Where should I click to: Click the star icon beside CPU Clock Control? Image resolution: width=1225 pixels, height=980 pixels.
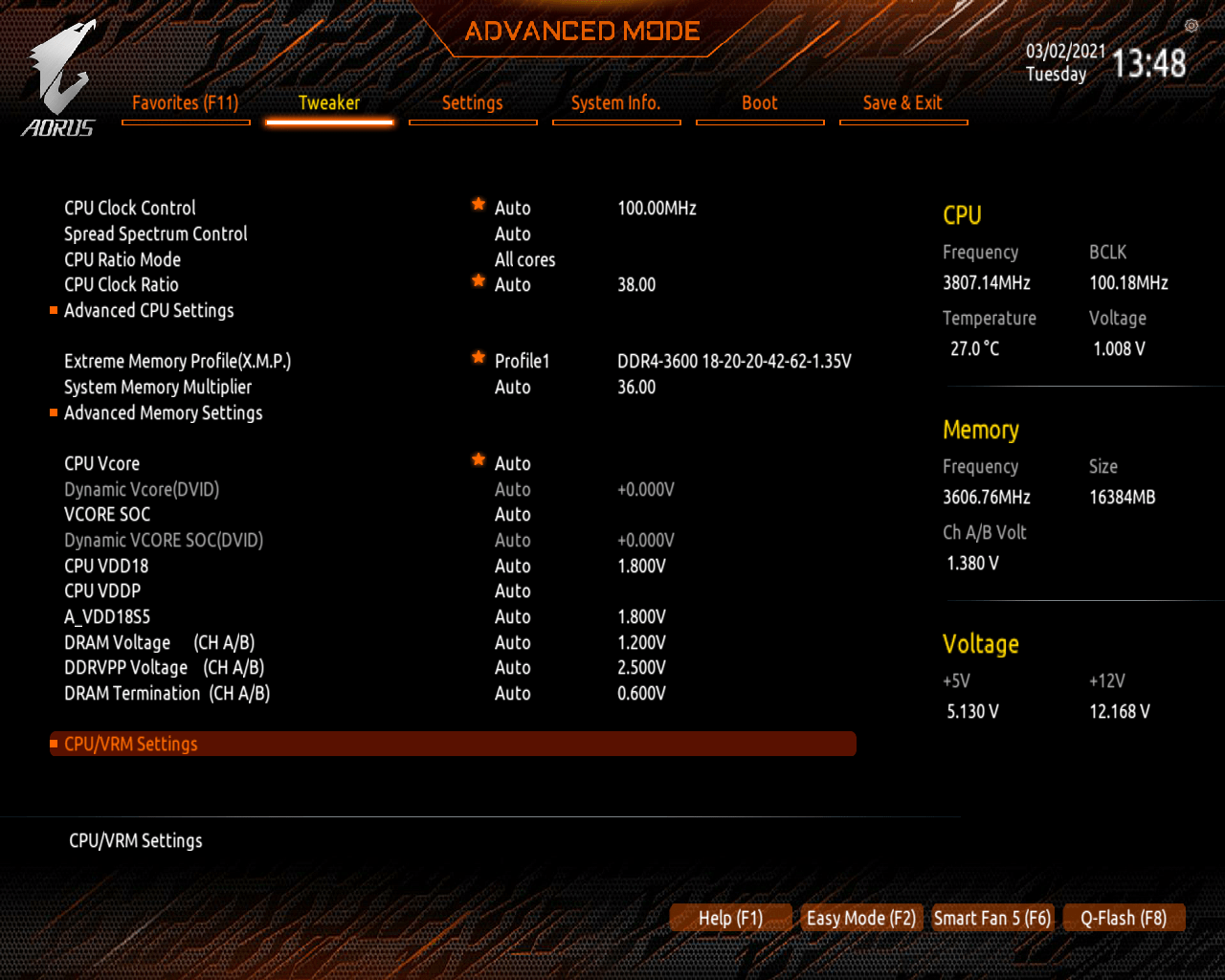(479, 204)
